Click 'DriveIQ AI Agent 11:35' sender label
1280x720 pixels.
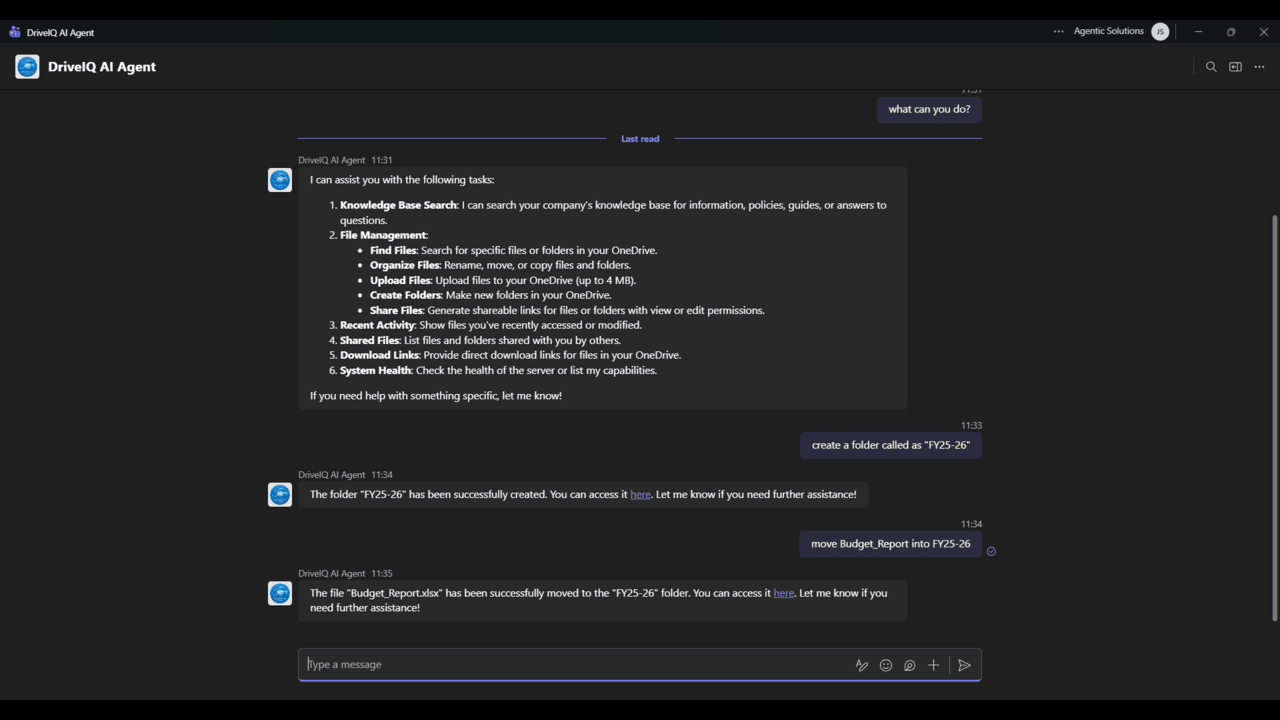345,574
